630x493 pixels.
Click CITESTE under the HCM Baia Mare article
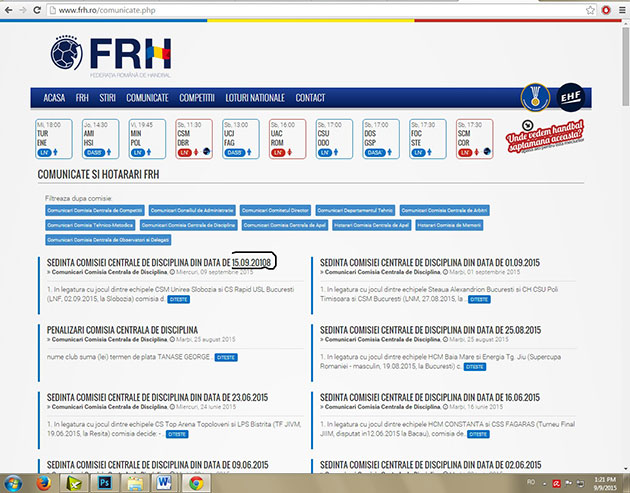coord(475,367)
